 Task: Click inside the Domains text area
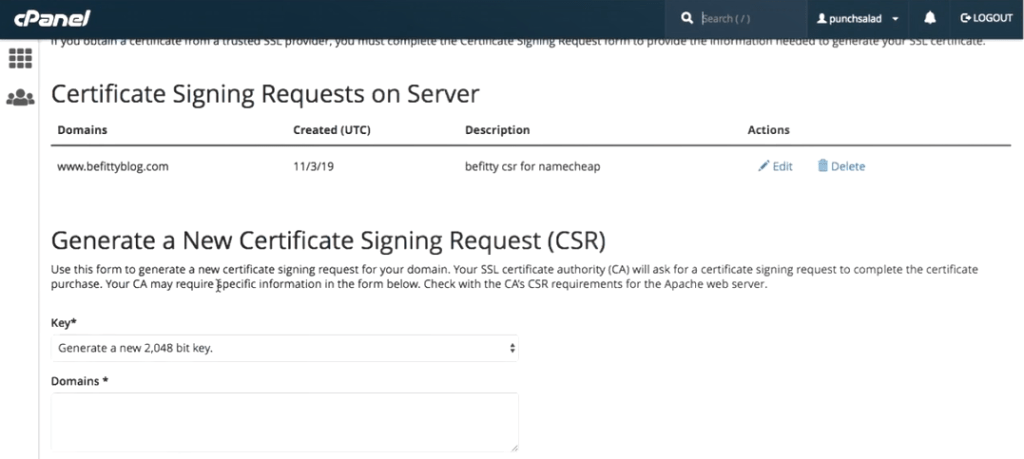285,422
